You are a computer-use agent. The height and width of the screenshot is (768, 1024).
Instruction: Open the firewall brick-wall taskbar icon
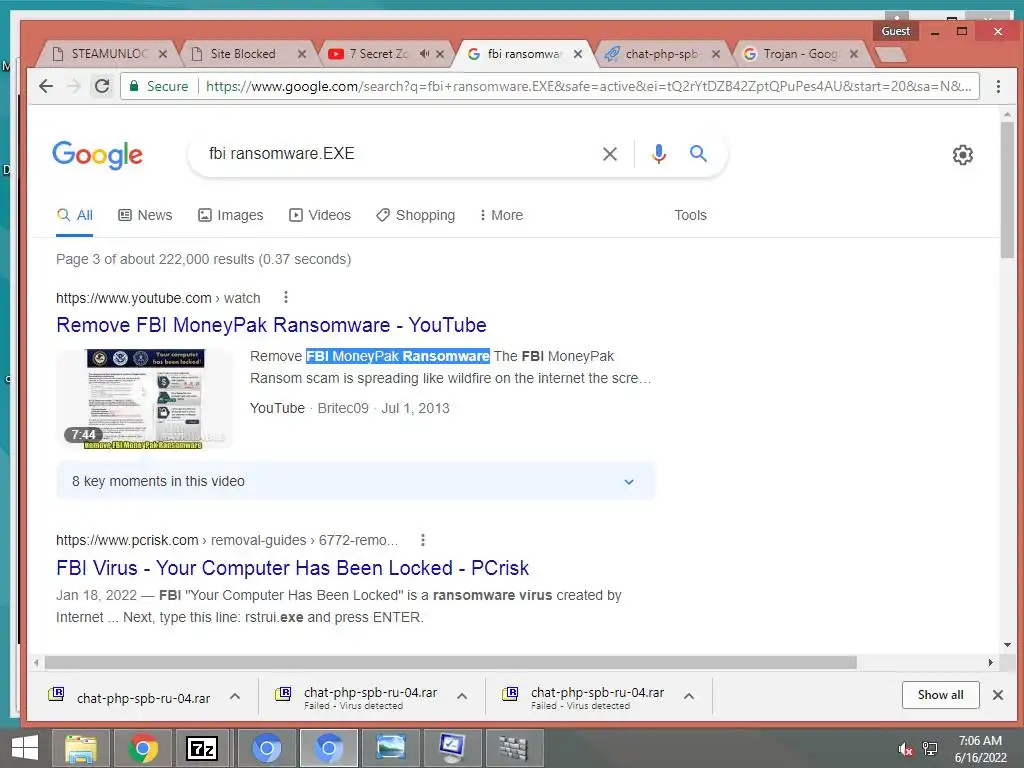(513, 748)
